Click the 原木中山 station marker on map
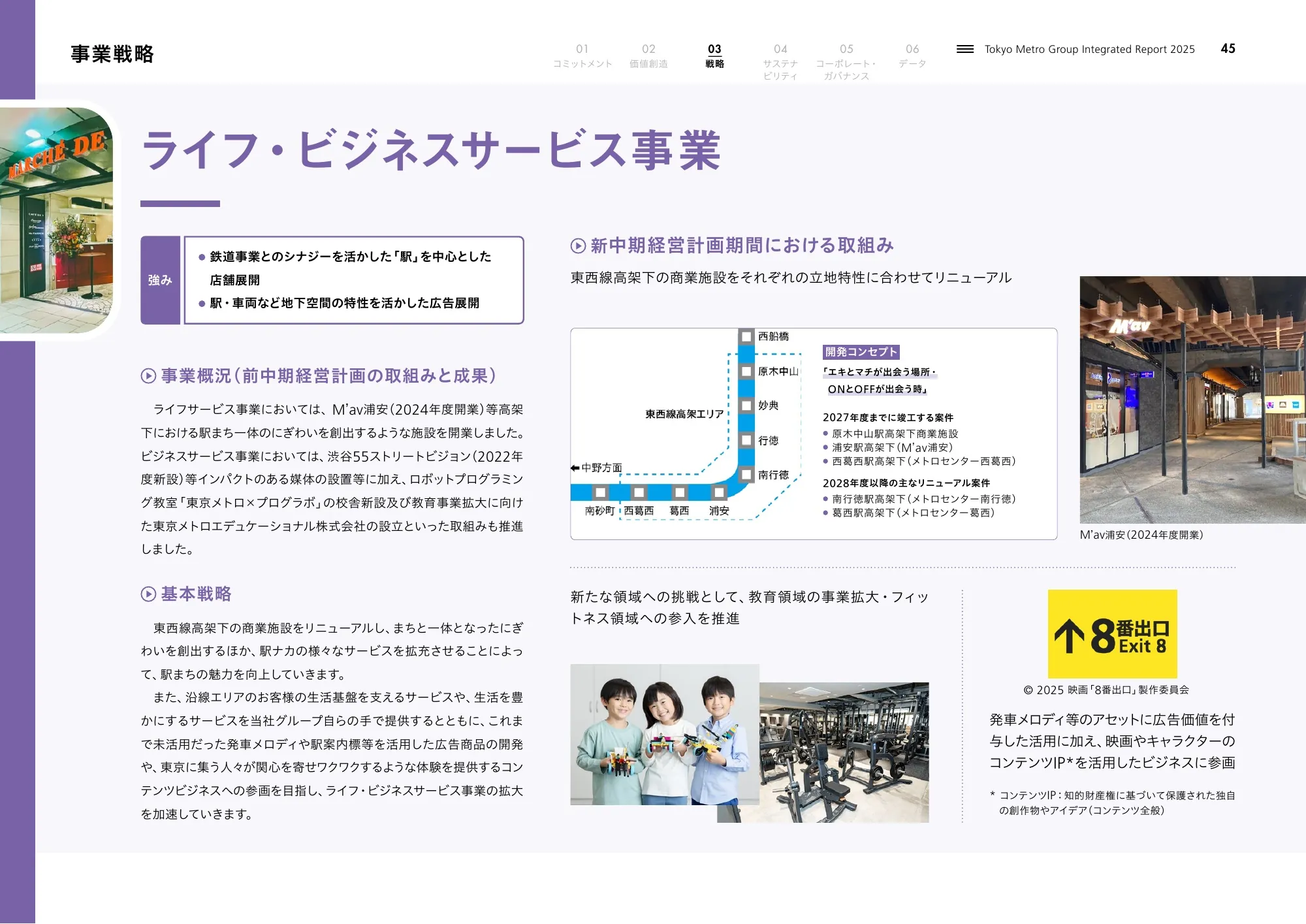Screen dimensions: 1306x924 pos(746,372)
